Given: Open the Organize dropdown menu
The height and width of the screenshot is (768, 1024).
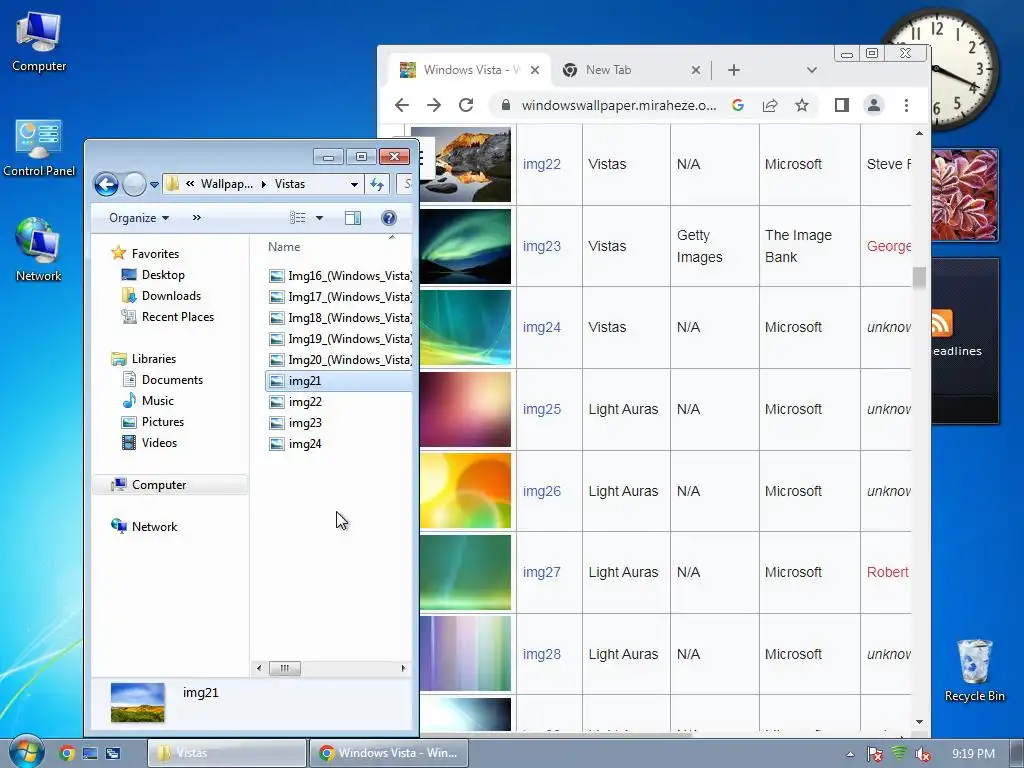Looking at the screenshot, I should [x=139, y=218].
